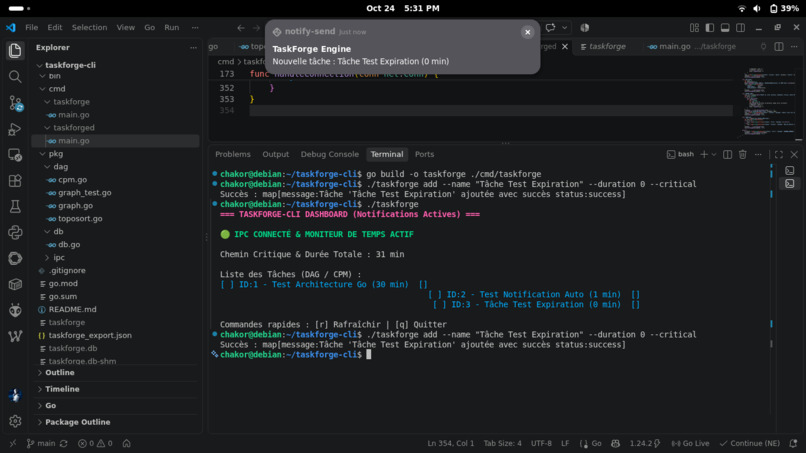Open toposort.go file
The height and width of the screenshot is (453, 806).
click(80, 219)
